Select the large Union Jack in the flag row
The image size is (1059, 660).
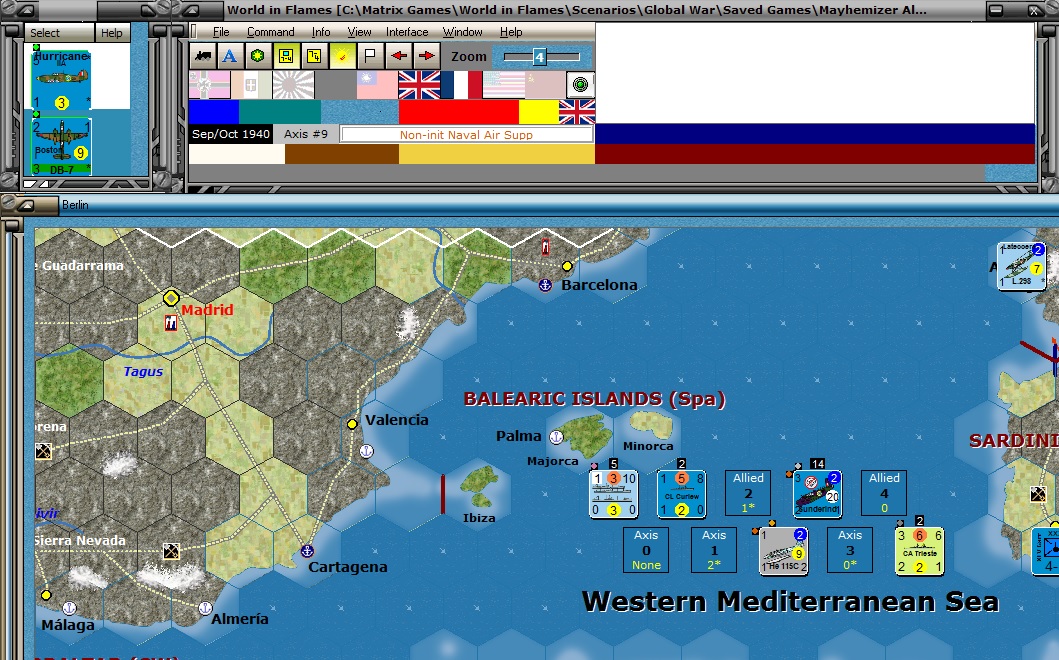(x=419, y=85)
